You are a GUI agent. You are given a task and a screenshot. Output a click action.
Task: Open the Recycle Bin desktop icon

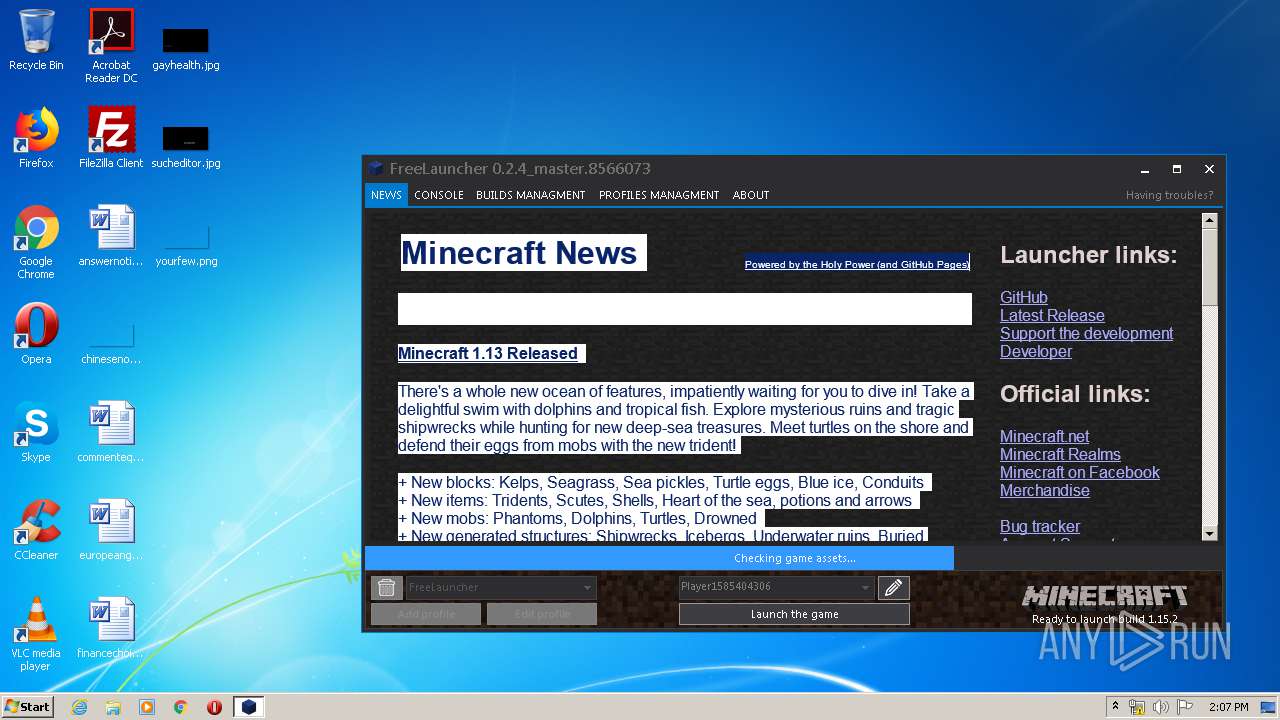click(x=36, y=40)
